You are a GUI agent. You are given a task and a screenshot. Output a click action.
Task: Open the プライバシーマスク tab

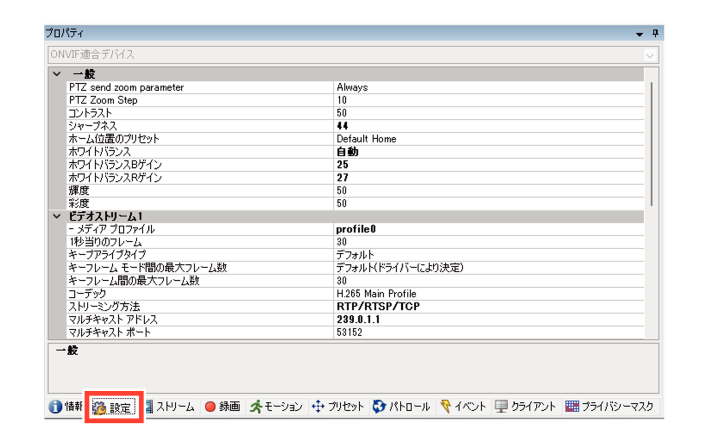610,406
